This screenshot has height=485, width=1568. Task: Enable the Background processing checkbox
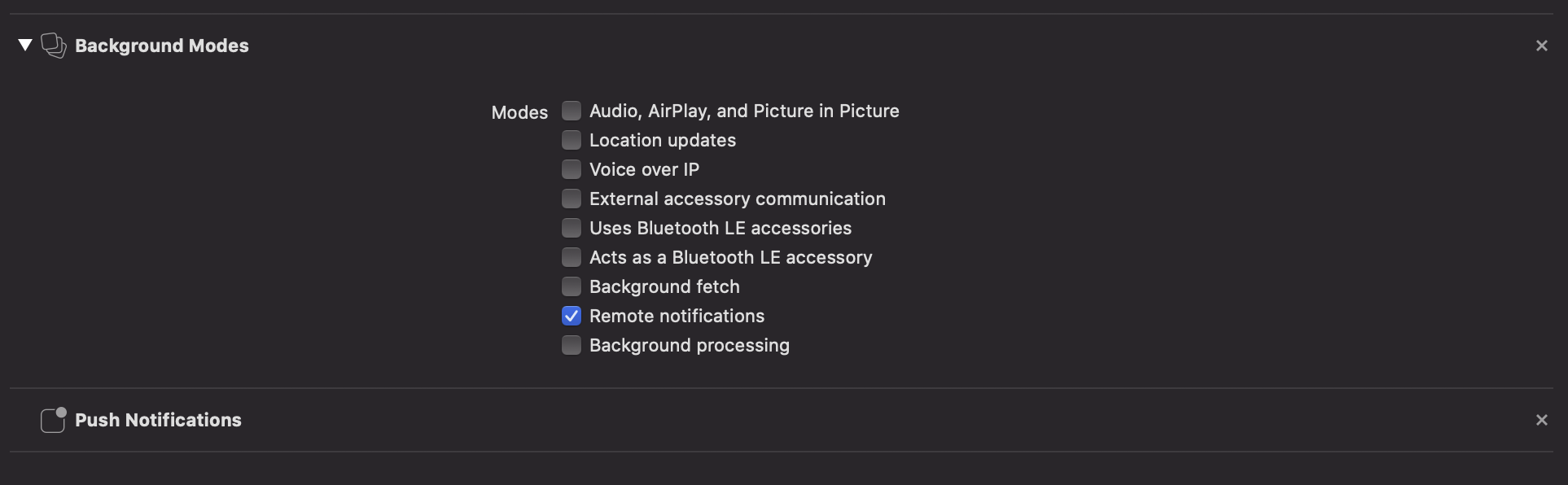[572, 345]
